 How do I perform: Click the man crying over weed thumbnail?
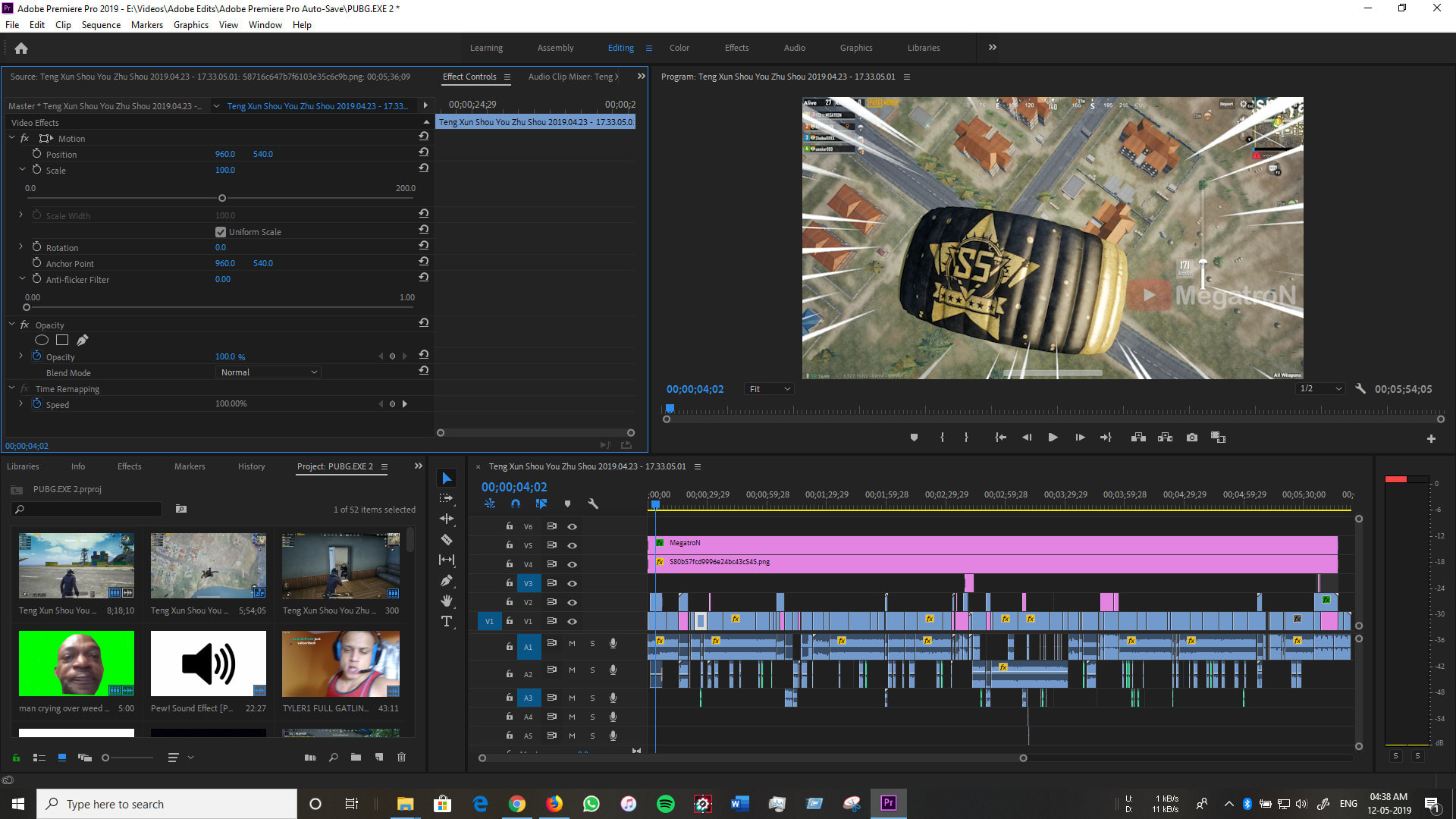click(76, 664)
